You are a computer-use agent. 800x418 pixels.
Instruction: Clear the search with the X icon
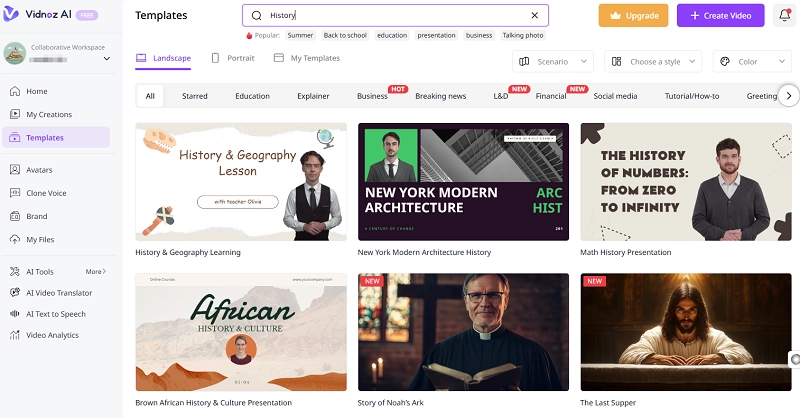point(535,15)
